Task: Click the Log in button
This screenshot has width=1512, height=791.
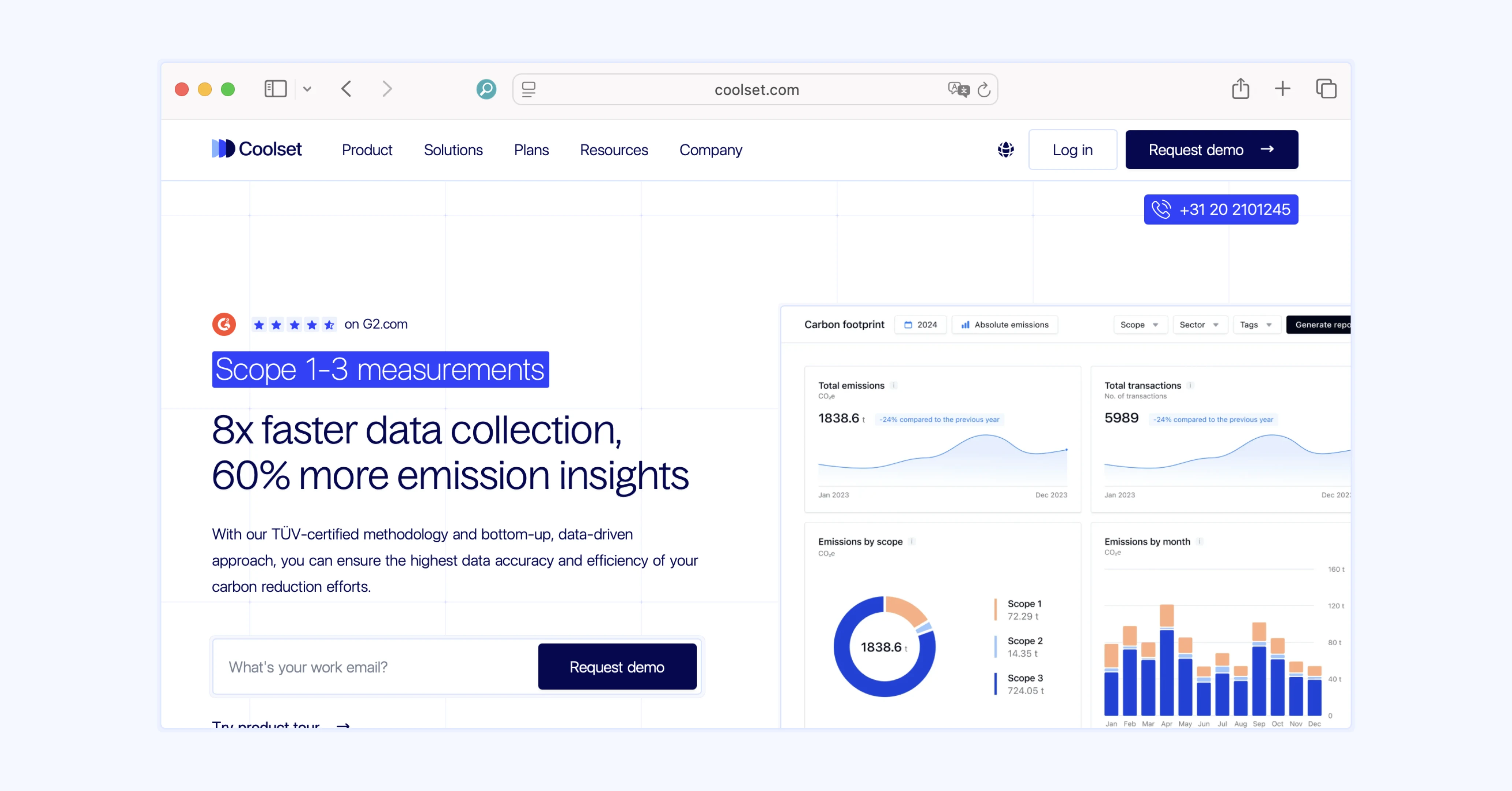Action: coord(1072,150)
